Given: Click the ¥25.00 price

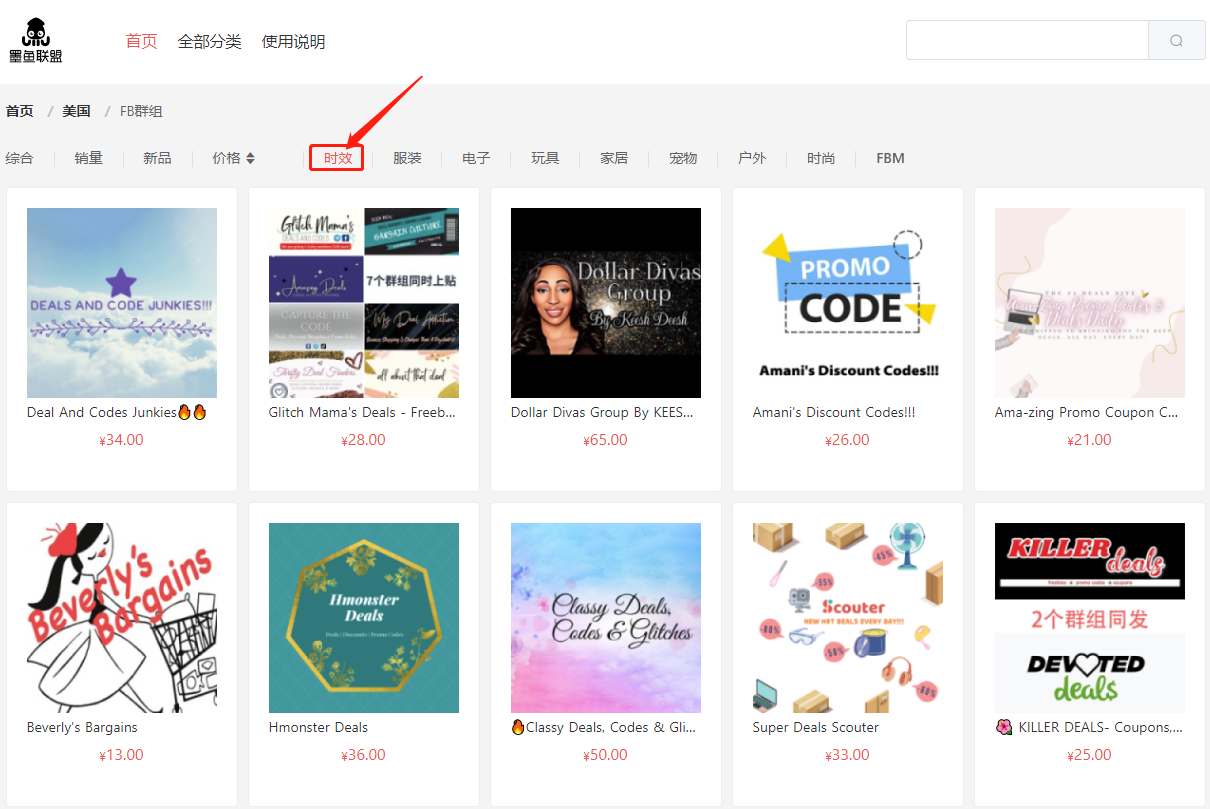Looking at the screenshot, I should [1090, 755].
